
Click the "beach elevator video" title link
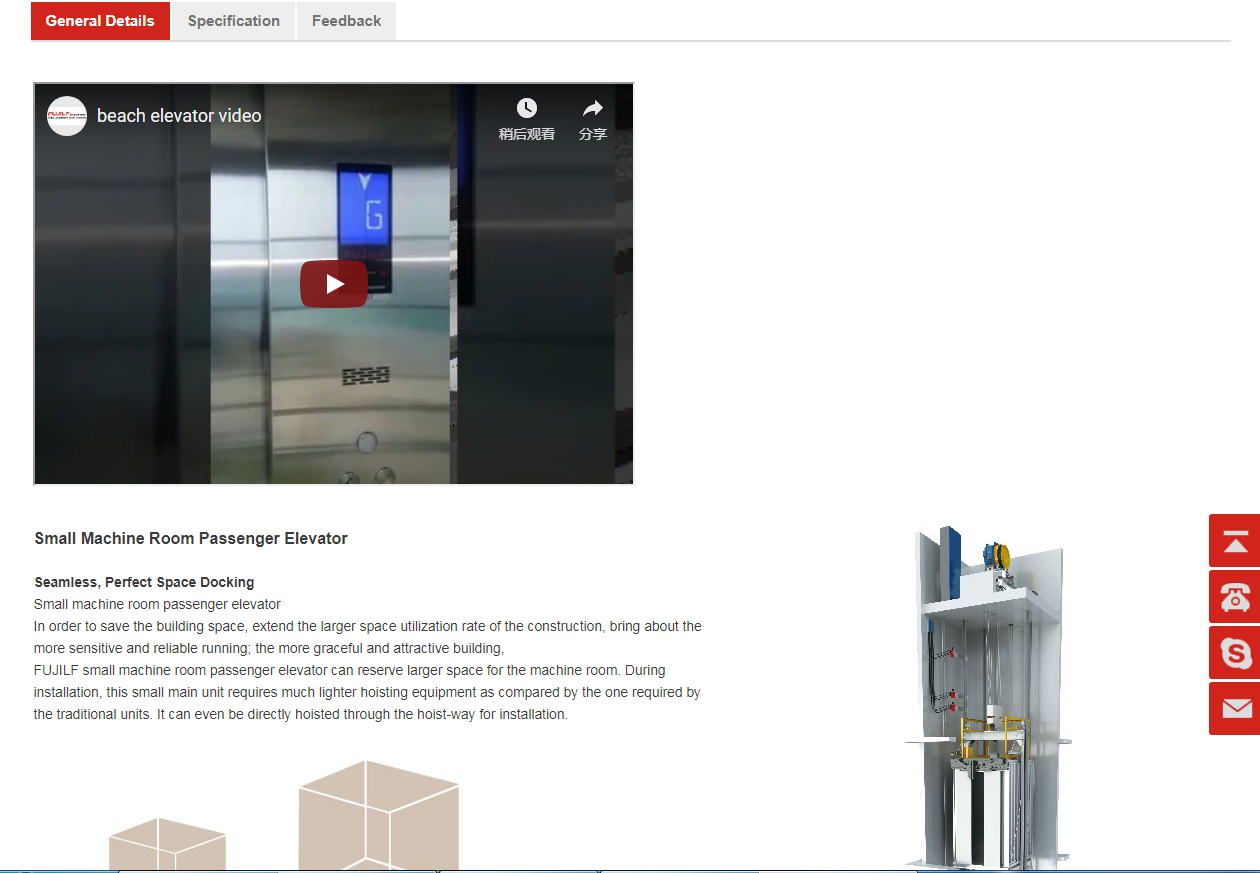tap(179, 116)
